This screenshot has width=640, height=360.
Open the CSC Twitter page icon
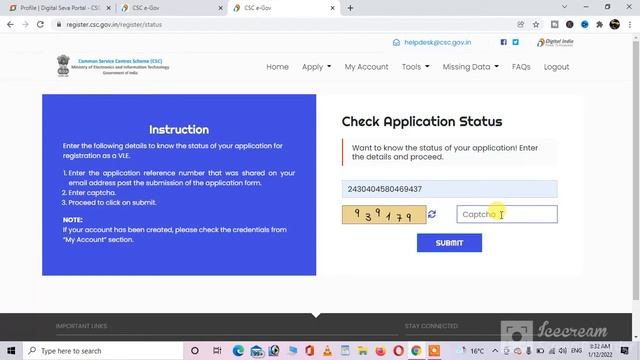[516, 42]
